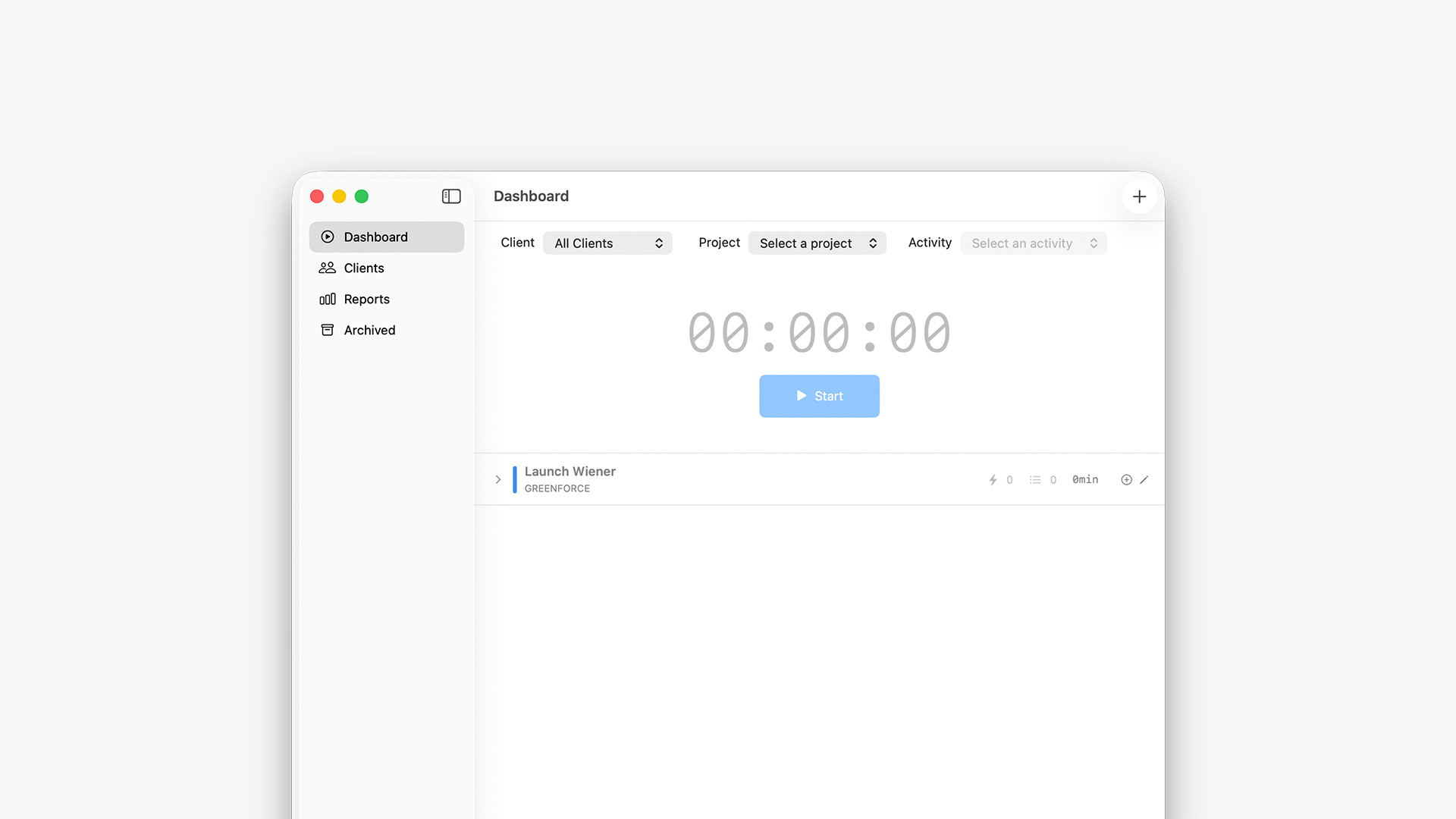
Task: Click the yellow minimize traffic light
Action: [340, 196]
